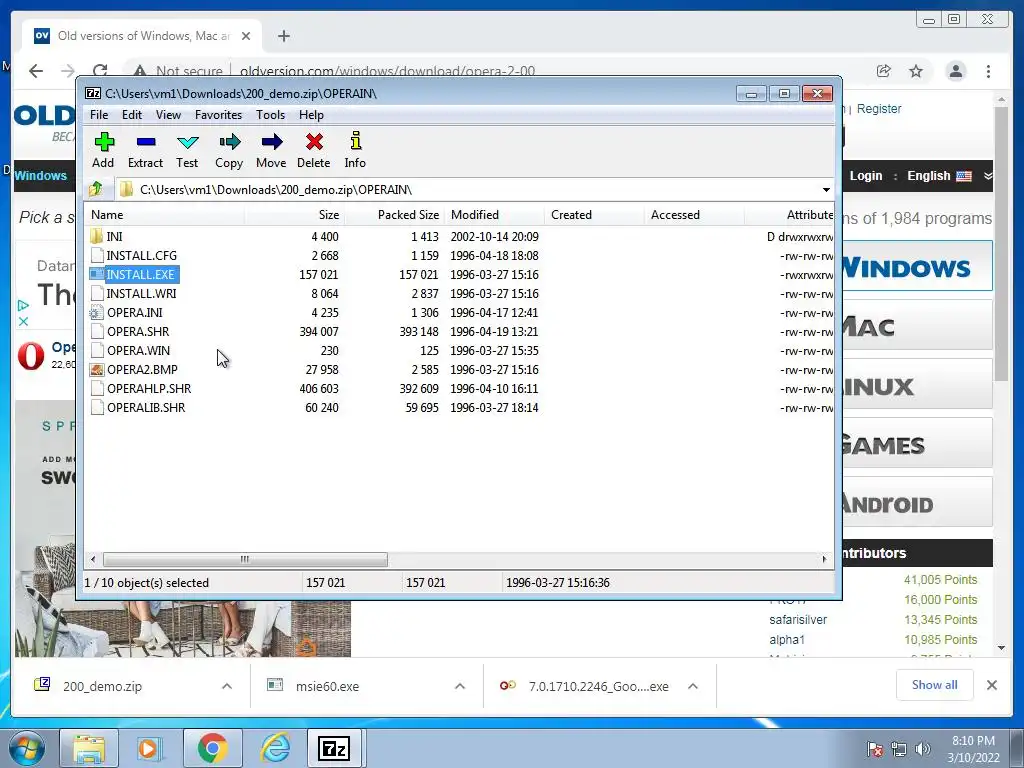Reload the Chrome page
Screen dimensions: 1024x768
click(100, 71)
